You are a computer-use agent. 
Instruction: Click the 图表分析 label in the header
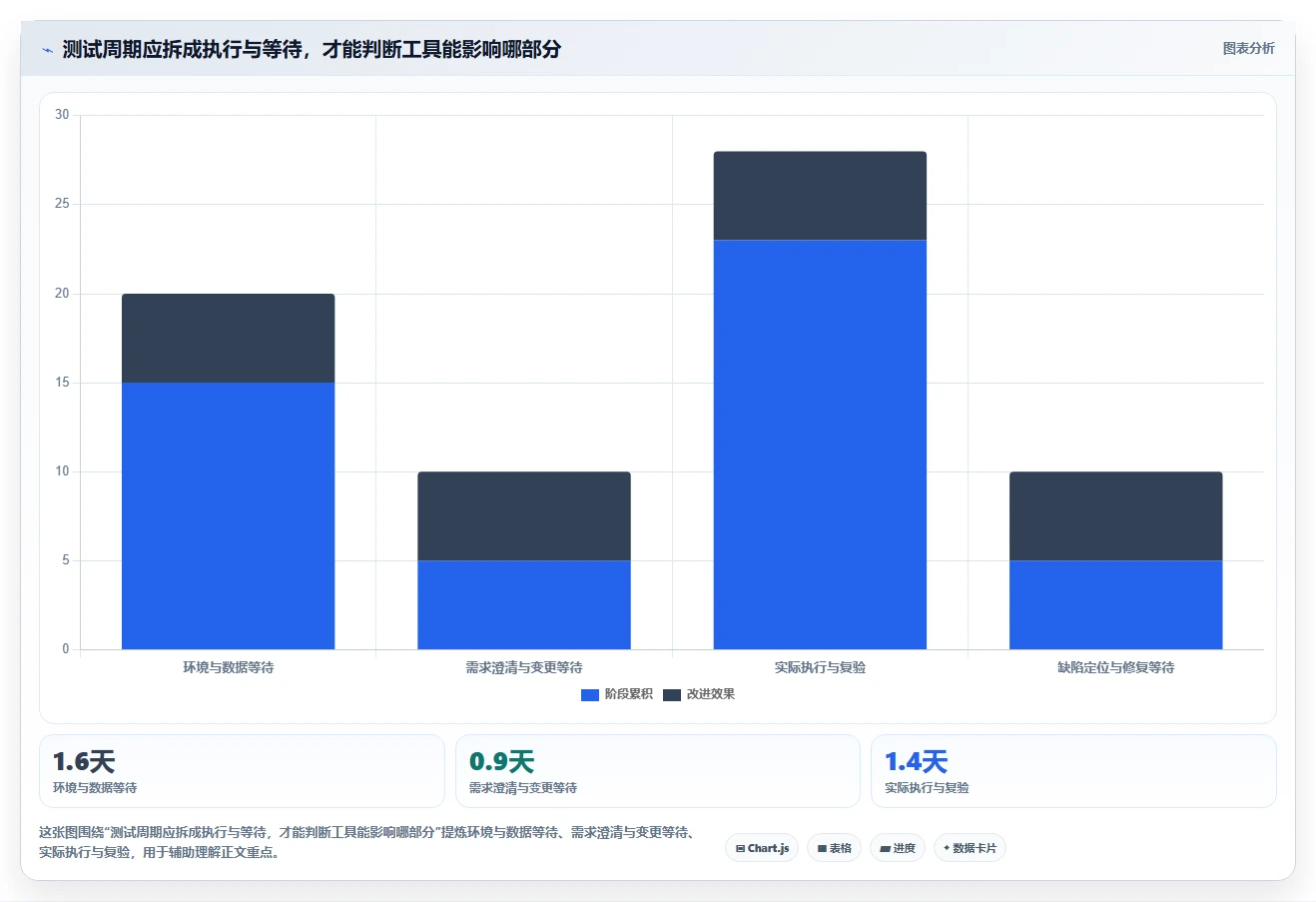pyautogui.click(x=1248, y=48)
